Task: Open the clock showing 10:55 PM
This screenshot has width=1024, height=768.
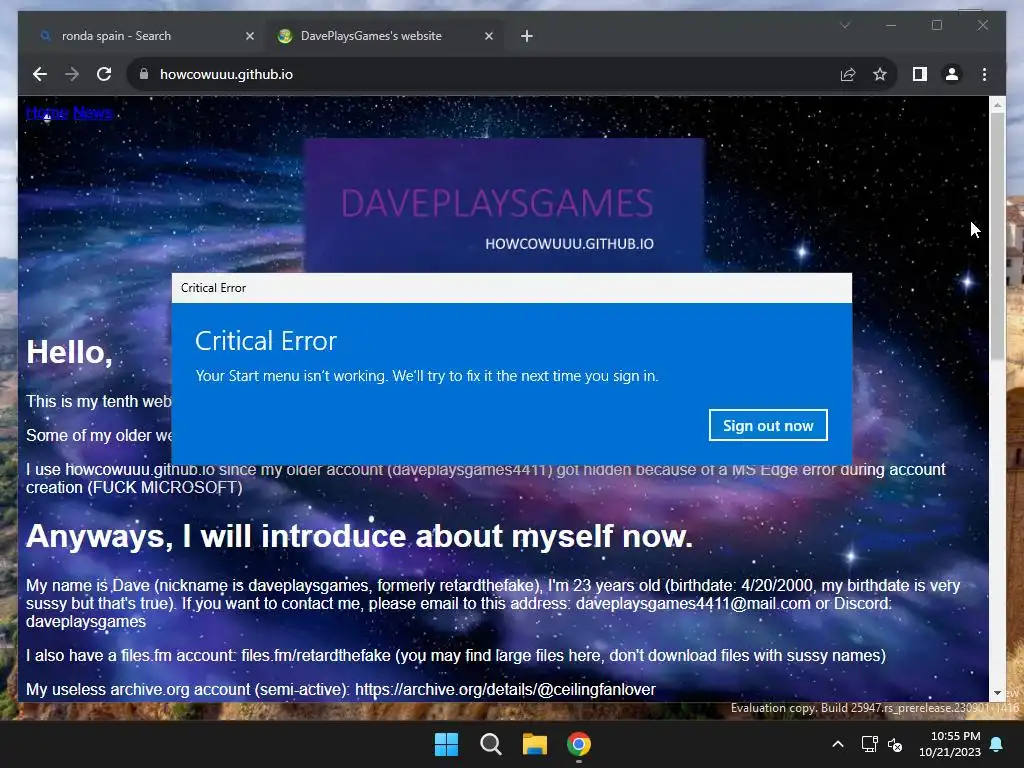Action: coord(950,744)
